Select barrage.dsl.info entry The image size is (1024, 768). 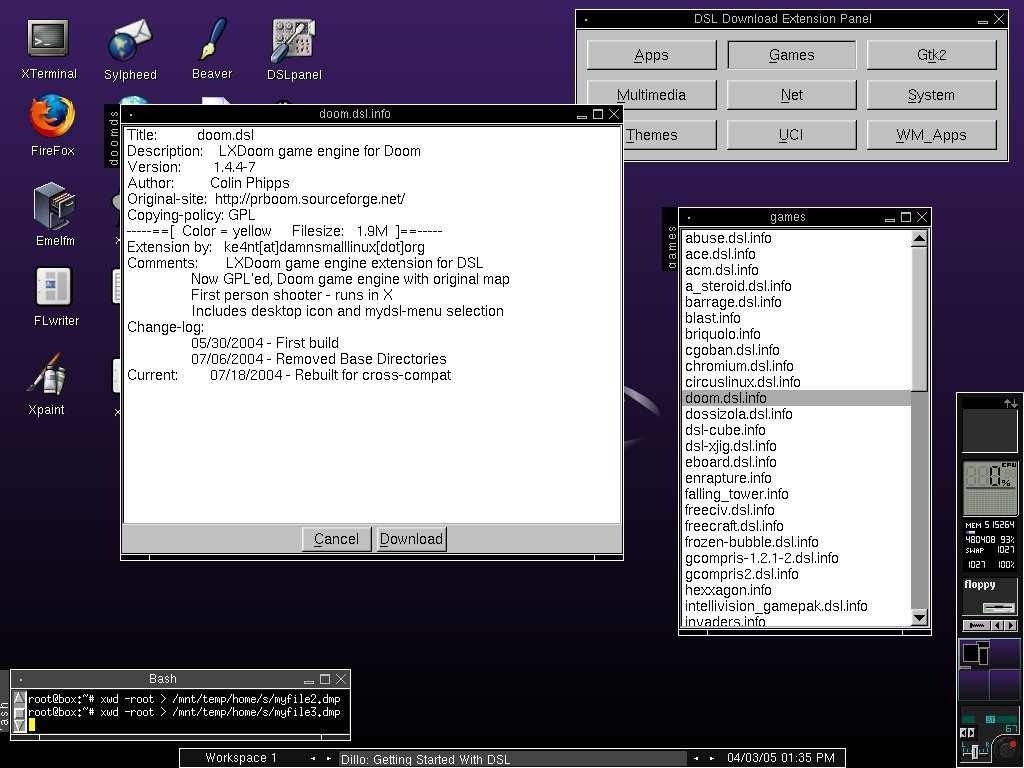click(x=795, y=302)
